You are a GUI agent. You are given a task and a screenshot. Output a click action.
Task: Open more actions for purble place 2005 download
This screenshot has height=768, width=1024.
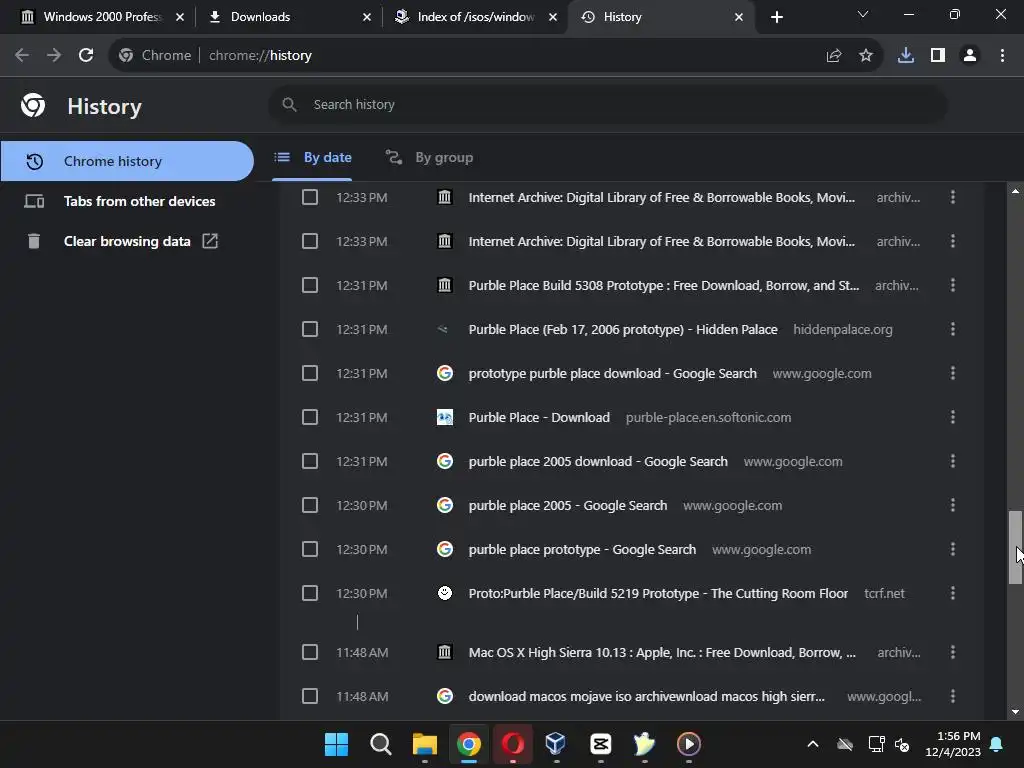pos(953,461)
